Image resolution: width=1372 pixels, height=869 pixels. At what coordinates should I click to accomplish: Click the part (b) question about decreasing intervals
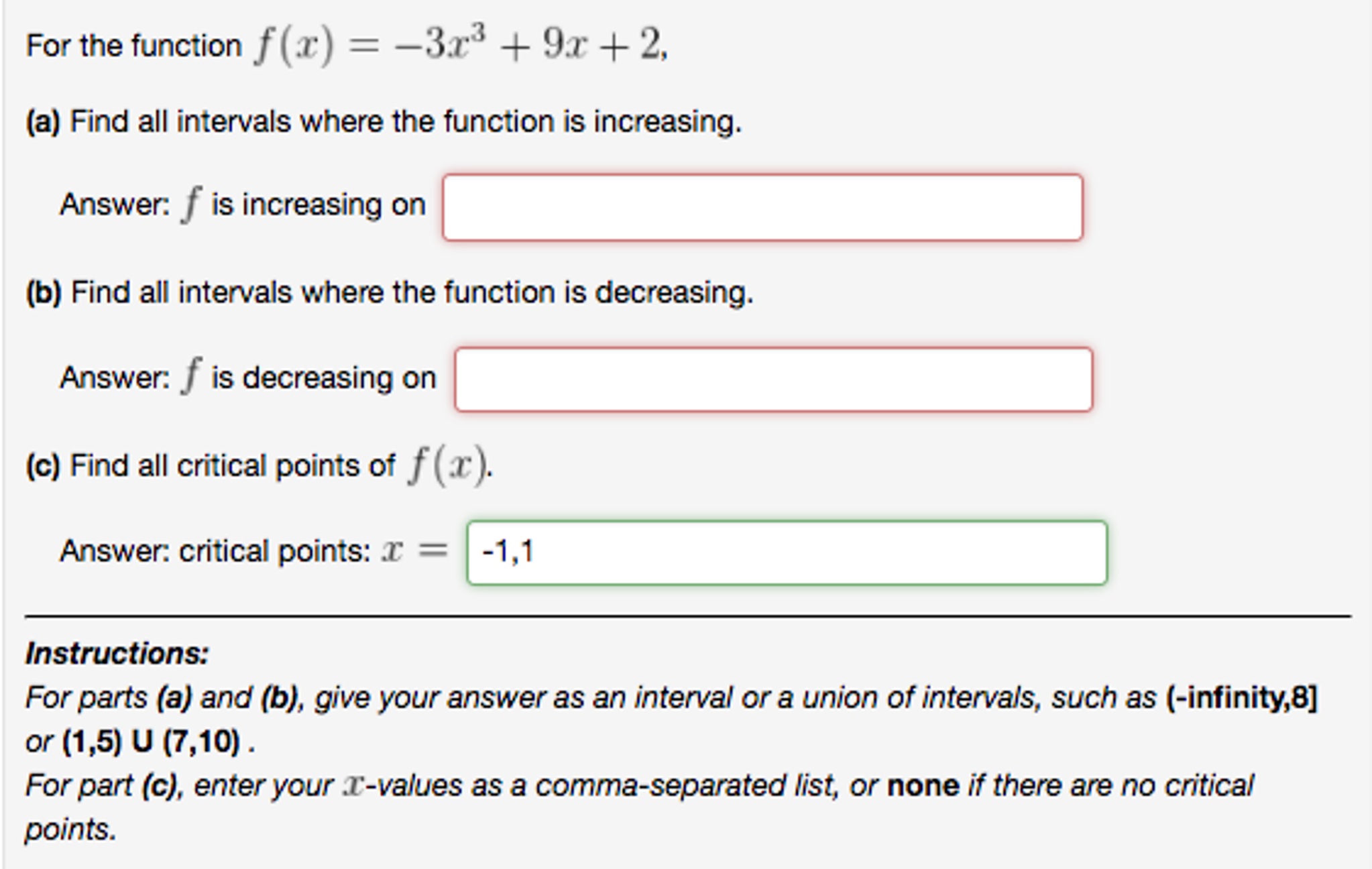[x=390, y=293]
